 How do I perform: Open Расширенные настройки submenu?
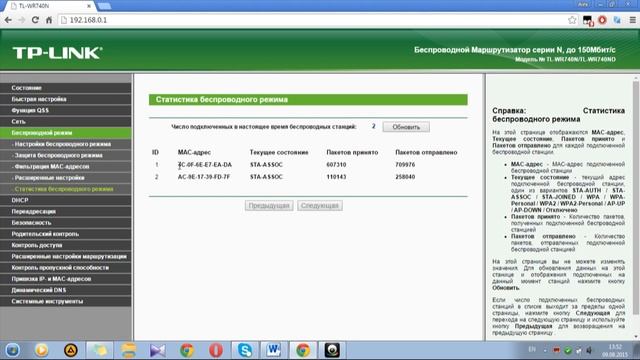click(x=66, y=178)
